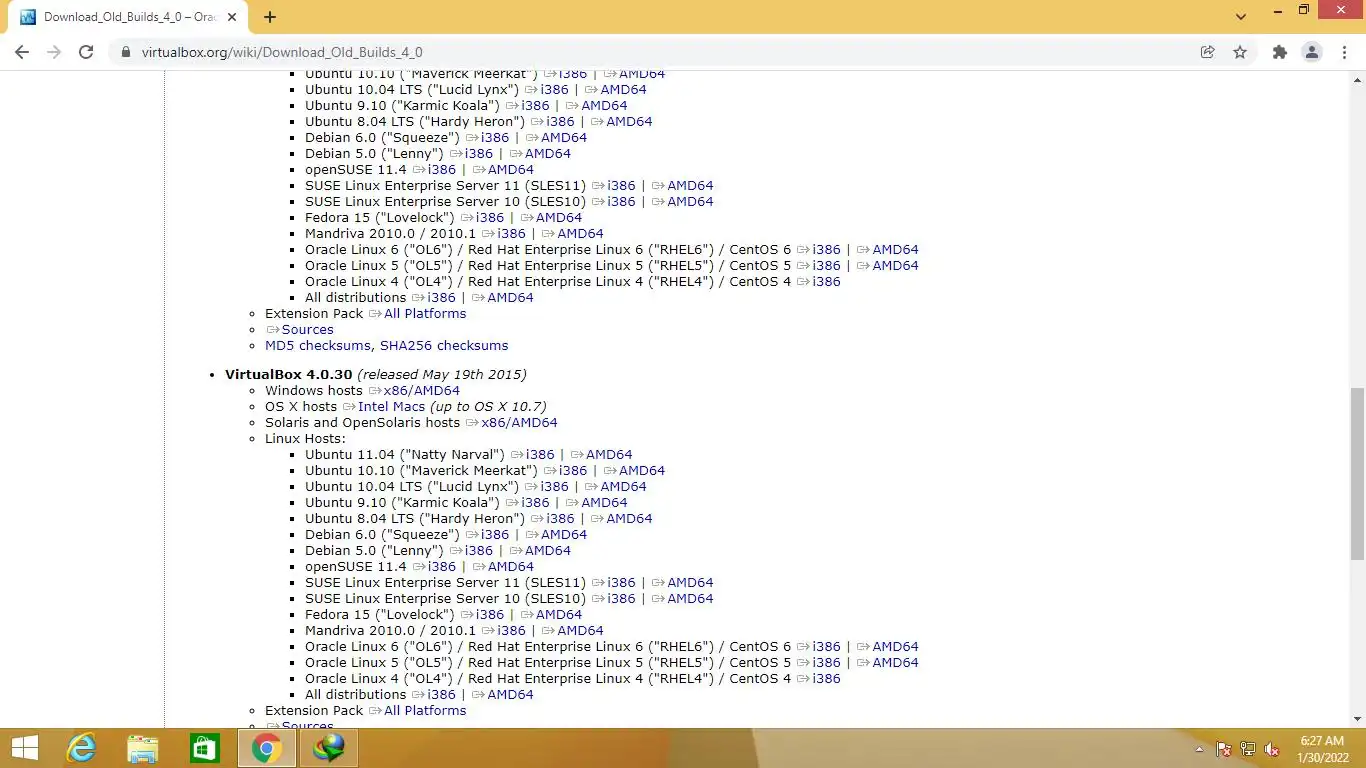Reload the current page
Viewport: 1366px width, 768px height.
[86, 52]
